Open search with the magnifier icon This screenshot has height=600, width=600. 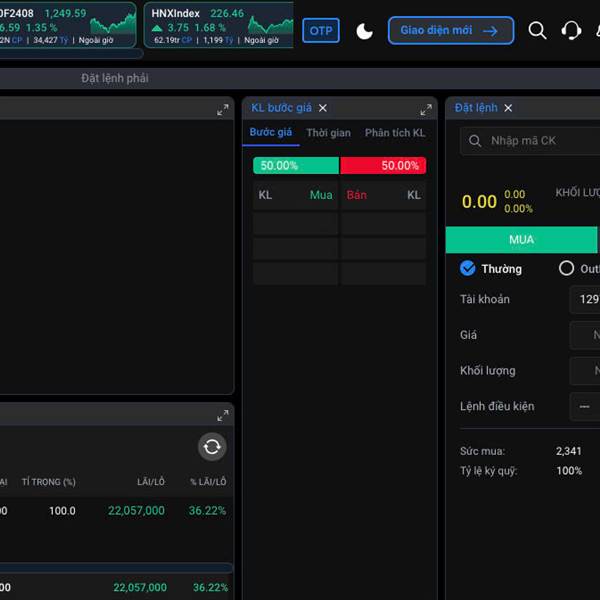tap(537, 31)
